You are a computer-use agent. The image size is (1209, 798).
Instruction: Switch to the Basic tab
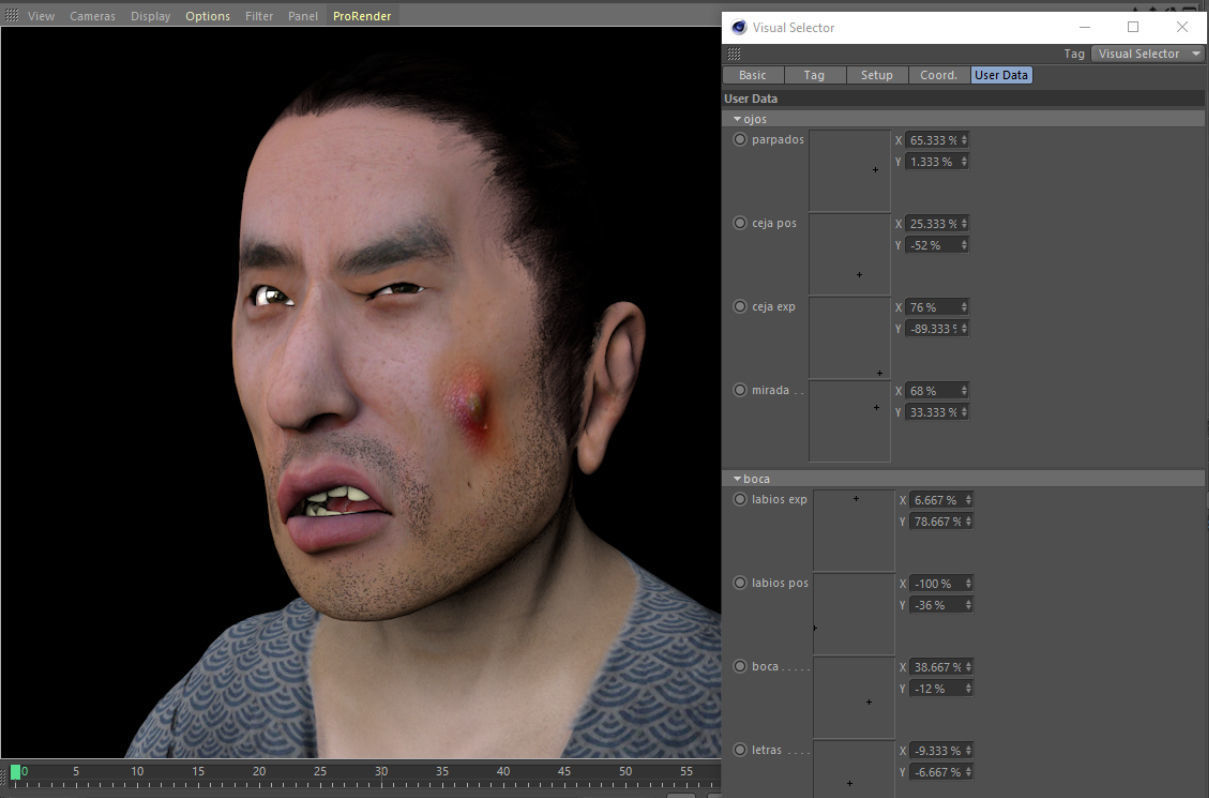tap(753, 75)
